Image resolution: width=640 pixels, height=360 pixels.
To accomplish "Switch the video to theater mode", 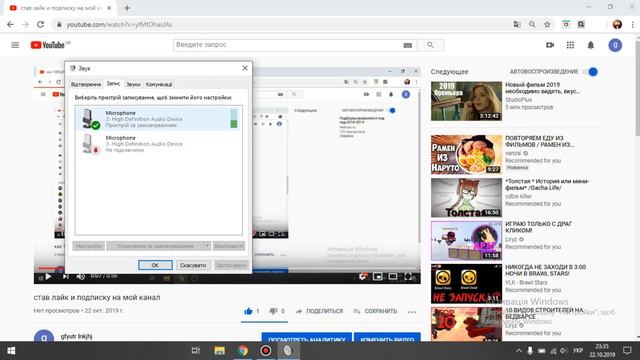I will tap(393, 277).
